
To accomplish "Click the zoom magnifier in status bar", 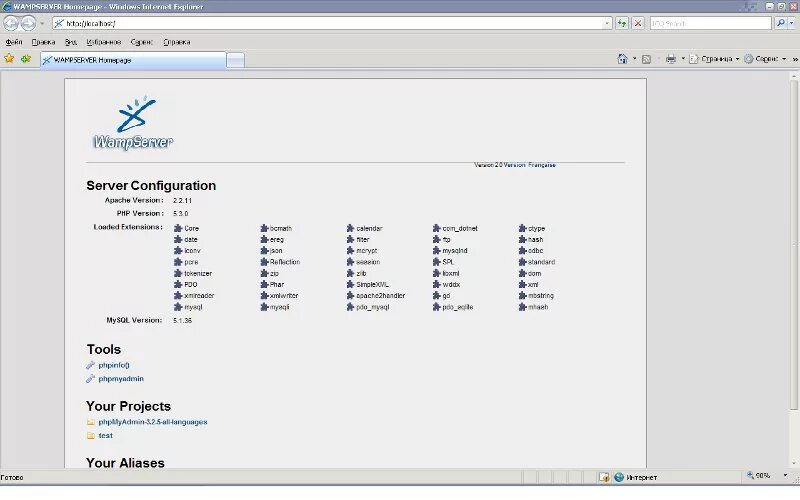I will [x=750, y=475].
